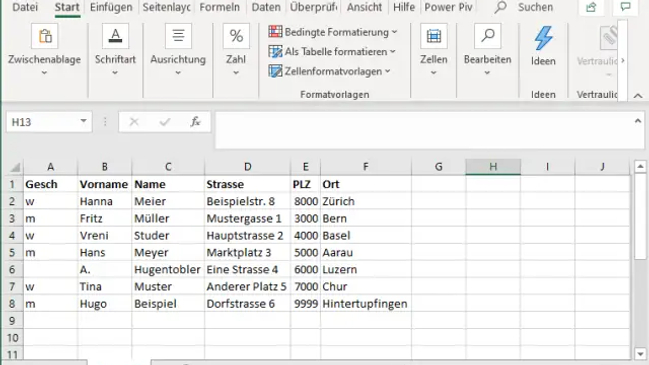Select the cell containing Aarau
Image resolution: width=649 pixels, height=365 pixels.
365,252
